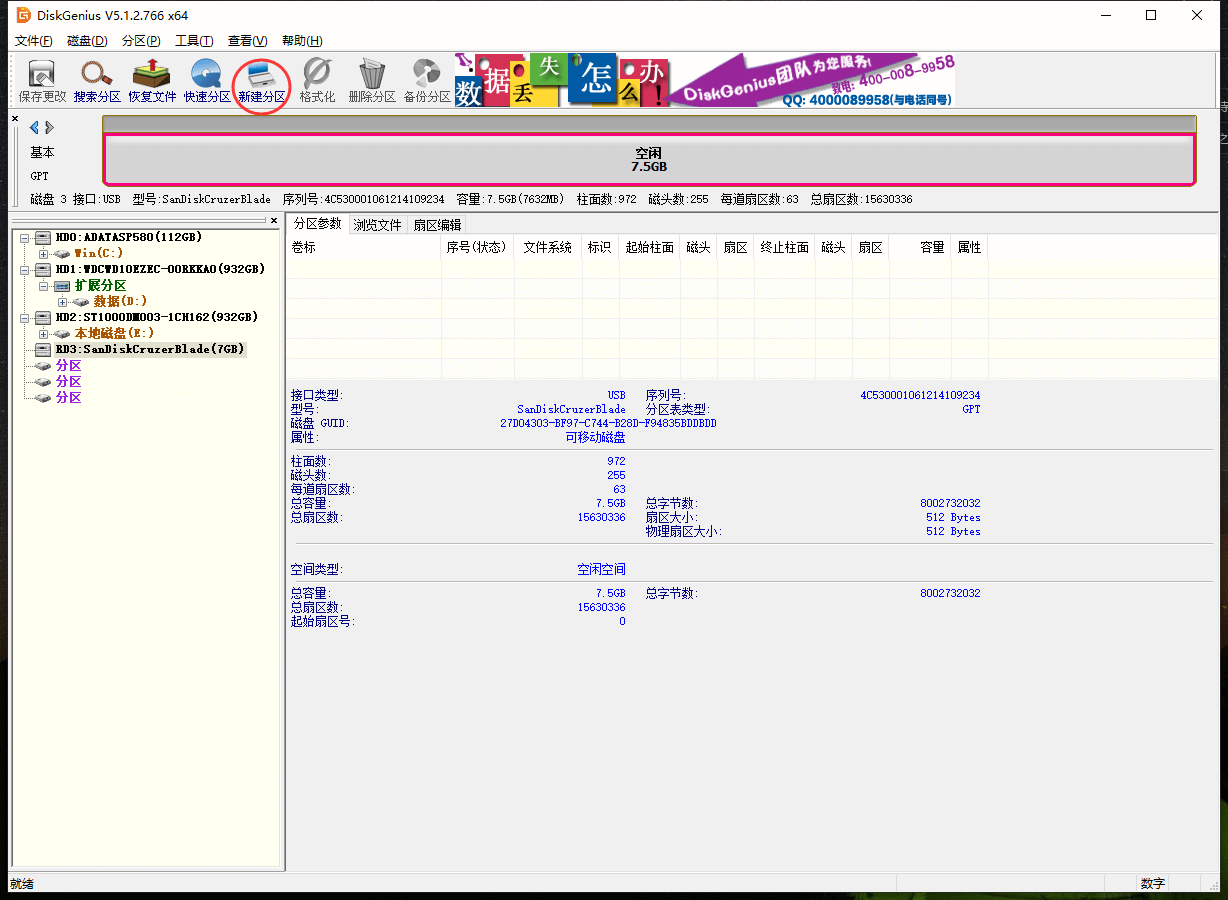The width and height of the screenshot is (1228, 900).
Task: Open the 工具(T) menu
Action: pyautogui.click(x=193, y=41)
